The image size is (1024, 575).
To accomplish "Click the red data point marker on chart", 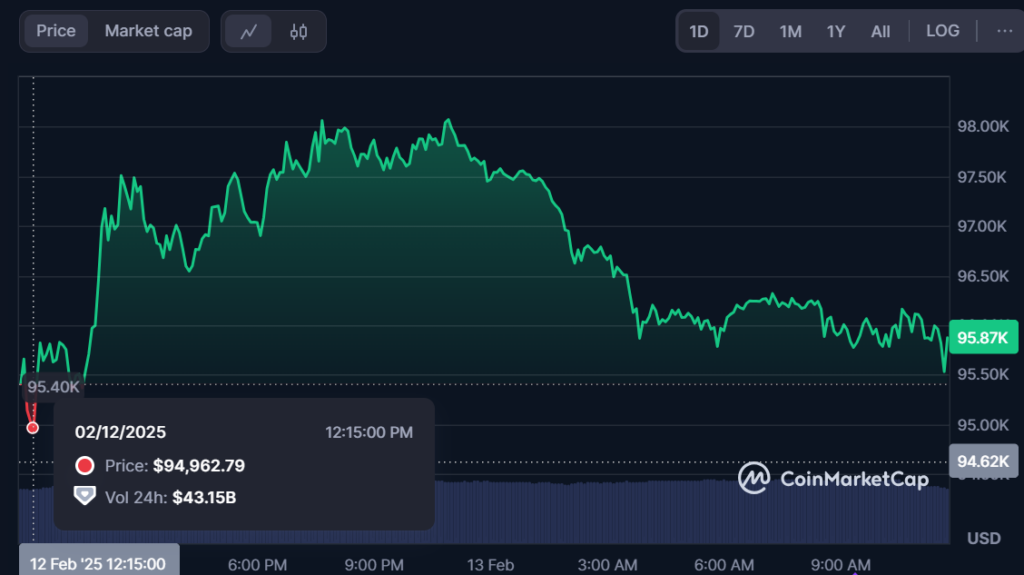I will point(33,427).
